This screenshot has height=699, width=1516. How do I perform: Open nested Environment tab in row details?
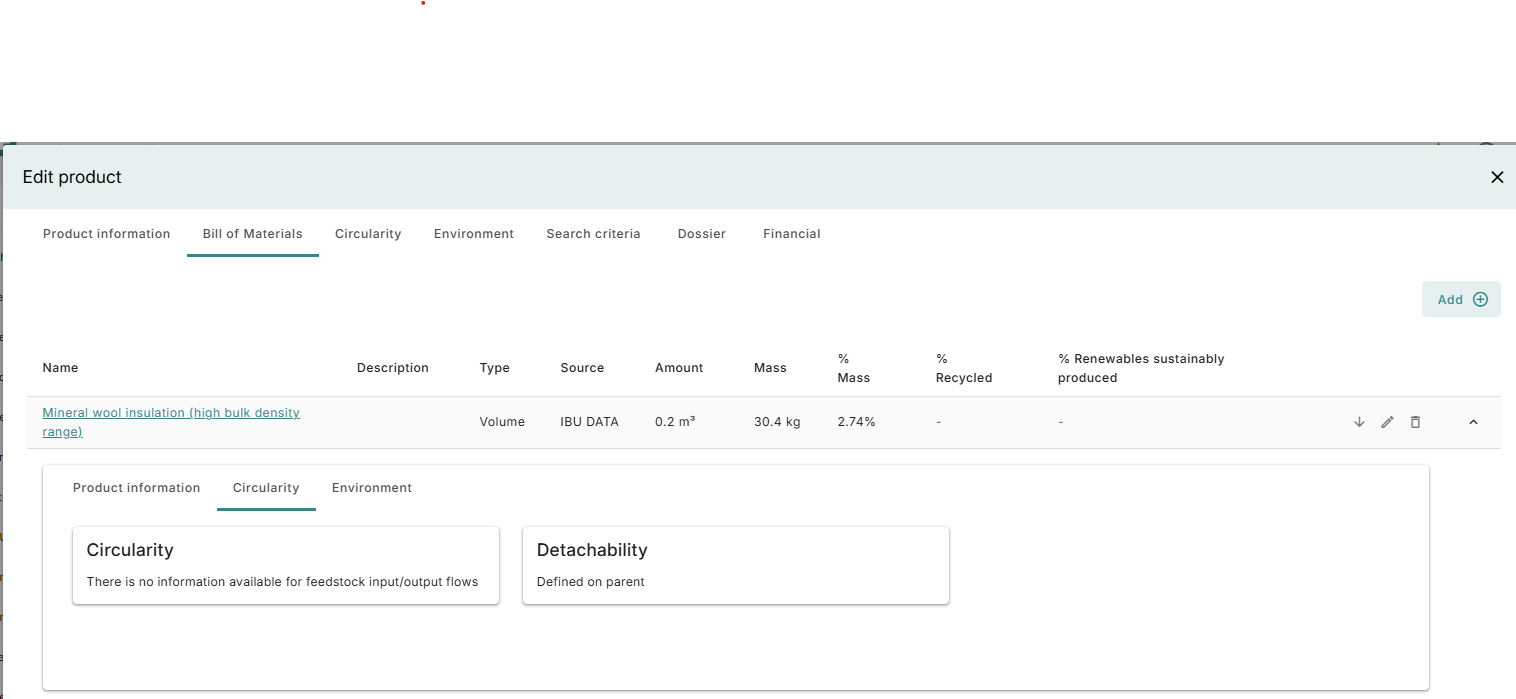point(372,488)
